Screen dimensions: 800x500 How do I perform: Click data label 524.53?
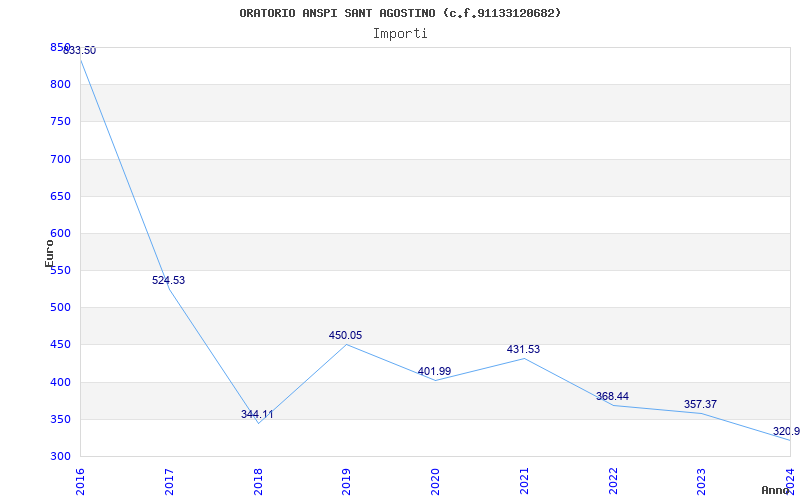point(168,280)
